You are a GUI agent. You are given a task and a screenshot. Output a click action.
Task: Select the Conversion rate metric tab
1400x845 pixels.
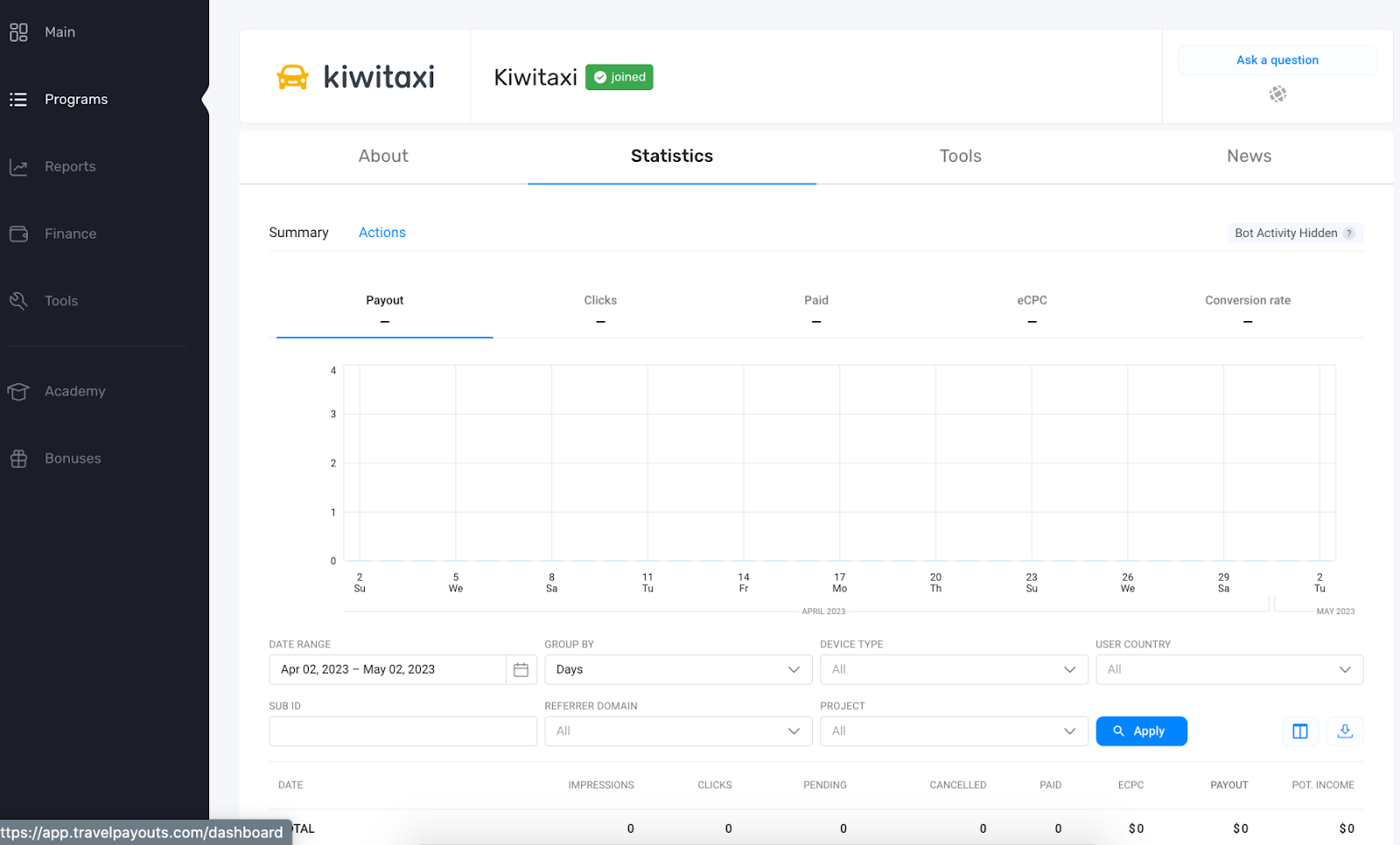1248,311
